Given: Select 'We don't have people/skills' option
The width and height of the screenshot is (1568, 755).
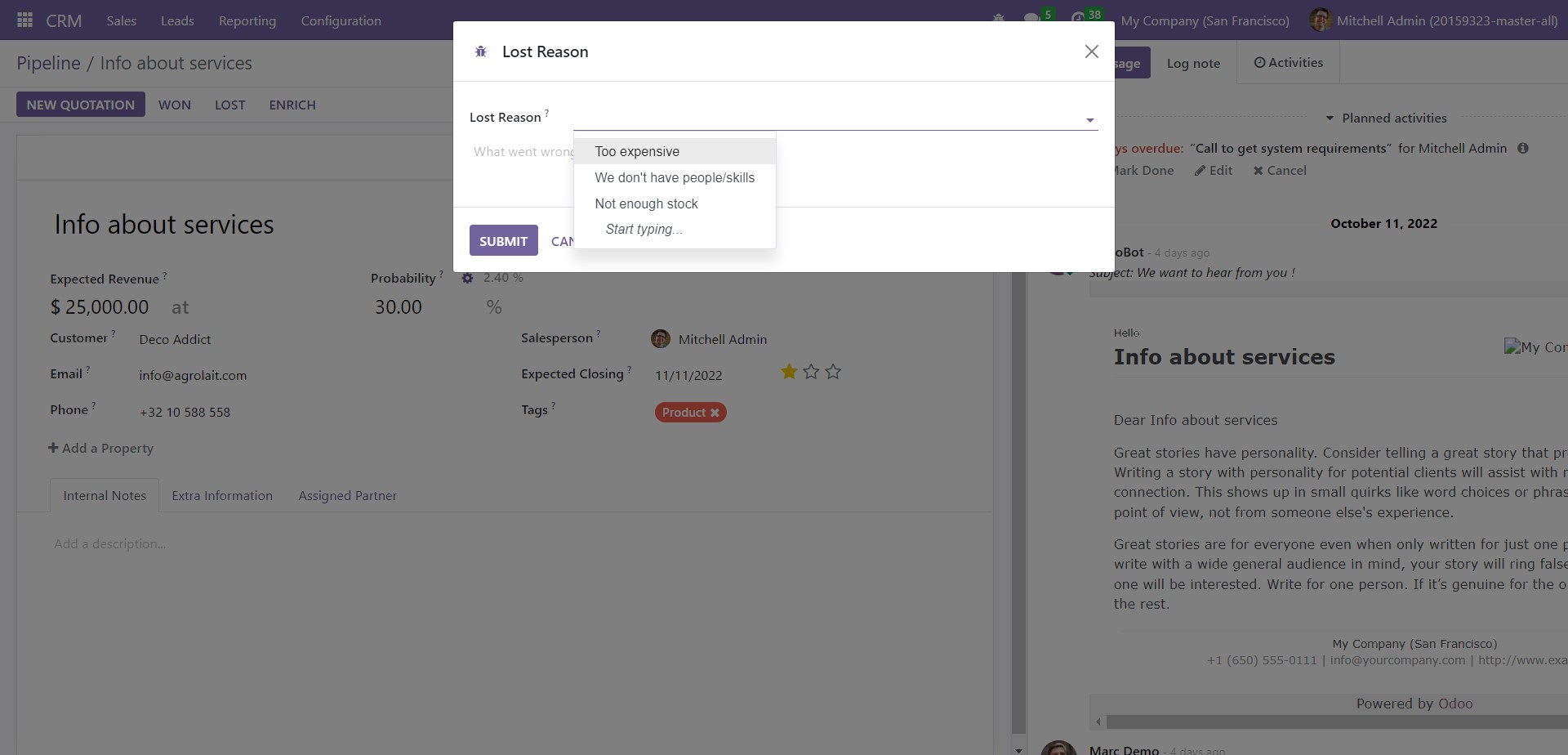Looking at the screenshot, I should point(675,177).
